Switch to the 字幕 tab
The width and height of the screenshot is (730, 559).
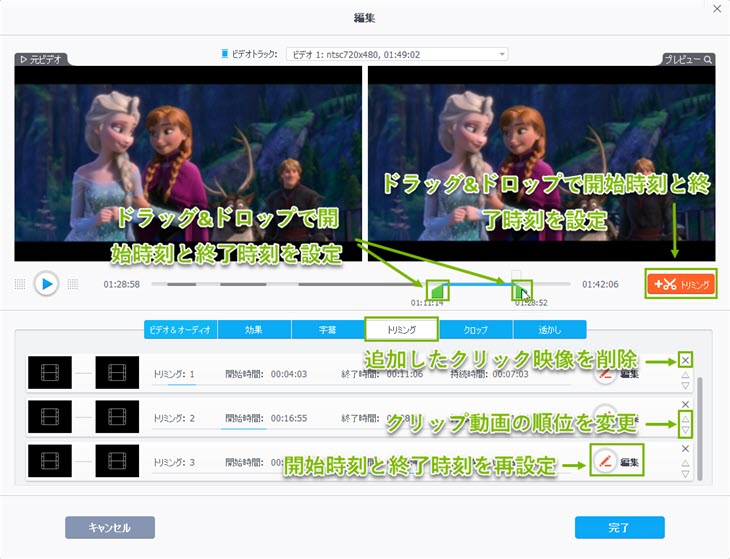click(328, 330)
